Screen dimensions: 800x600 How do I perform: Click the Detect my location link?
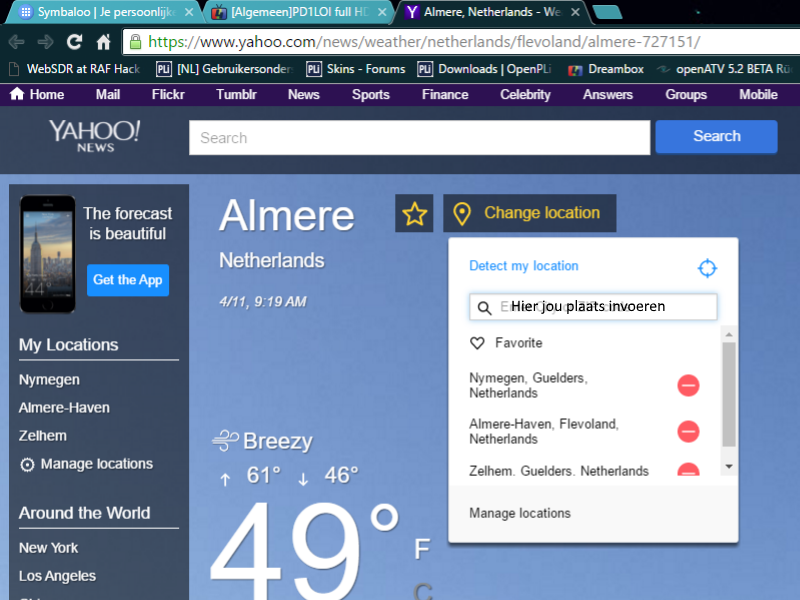523,266
